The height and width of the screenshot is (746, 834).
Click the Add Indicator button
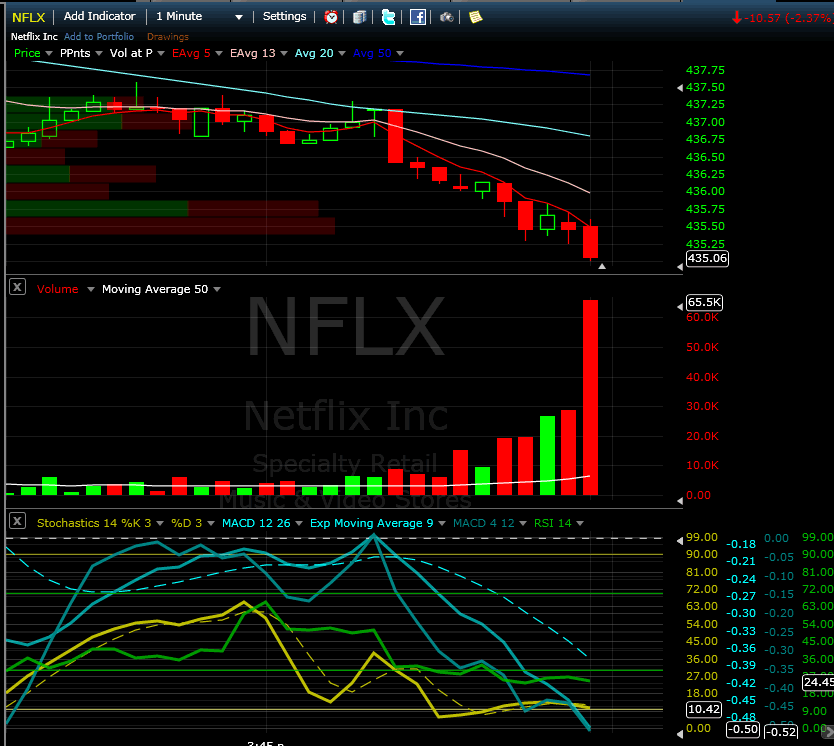[99, 16]
